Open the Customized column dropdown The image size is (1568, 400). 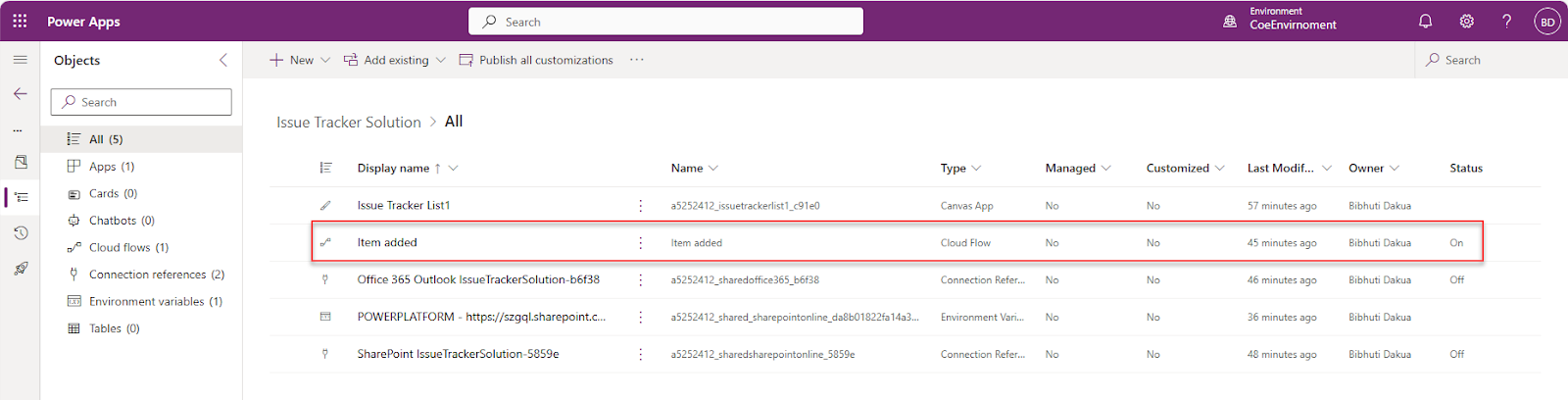pyautogui.click(x=1186, y=168)
